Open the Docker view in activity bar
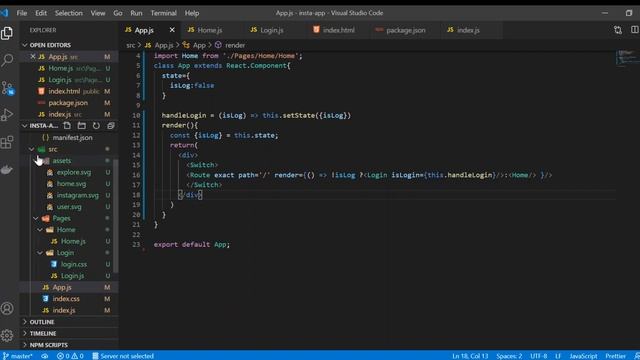This screenshot has width=640, height=360. (x=7, y=169)
